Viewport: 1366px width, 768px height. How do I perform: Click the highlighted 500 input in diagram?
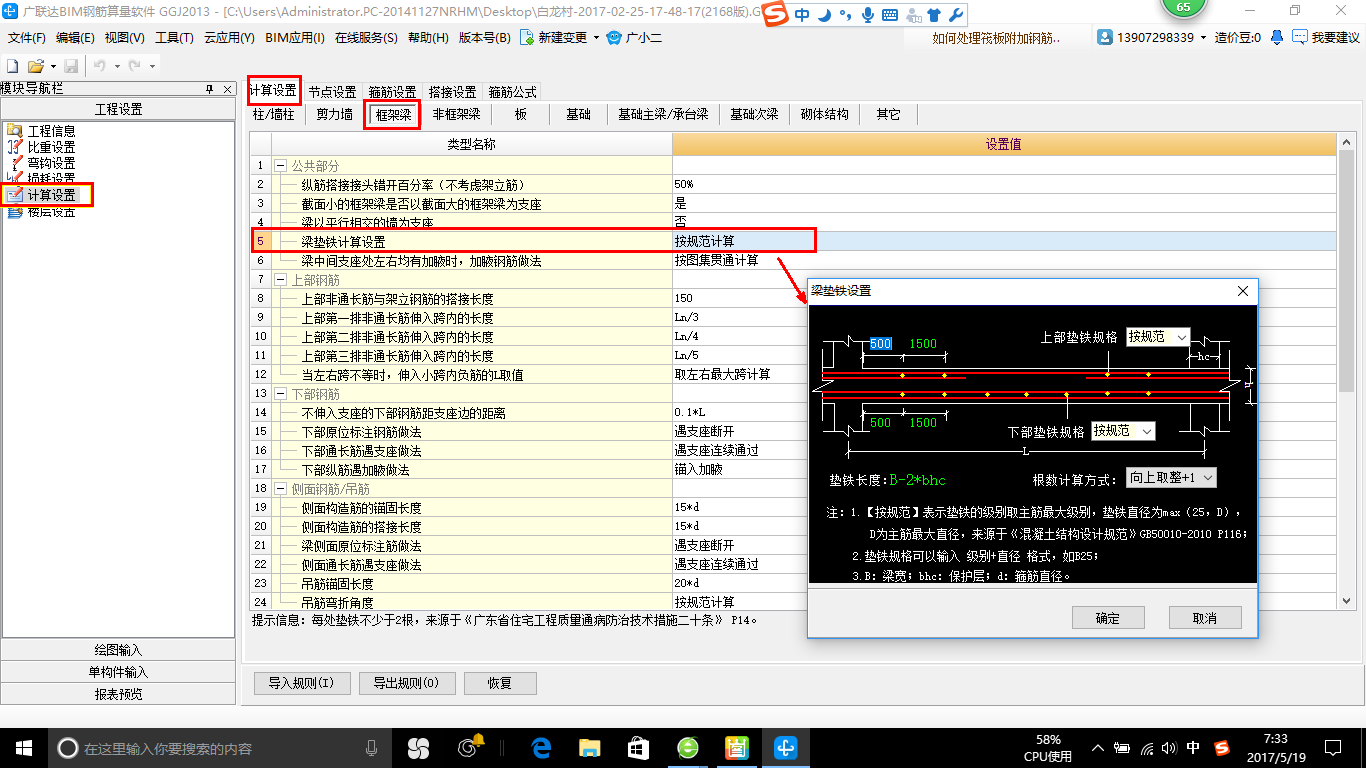point(880,344)
